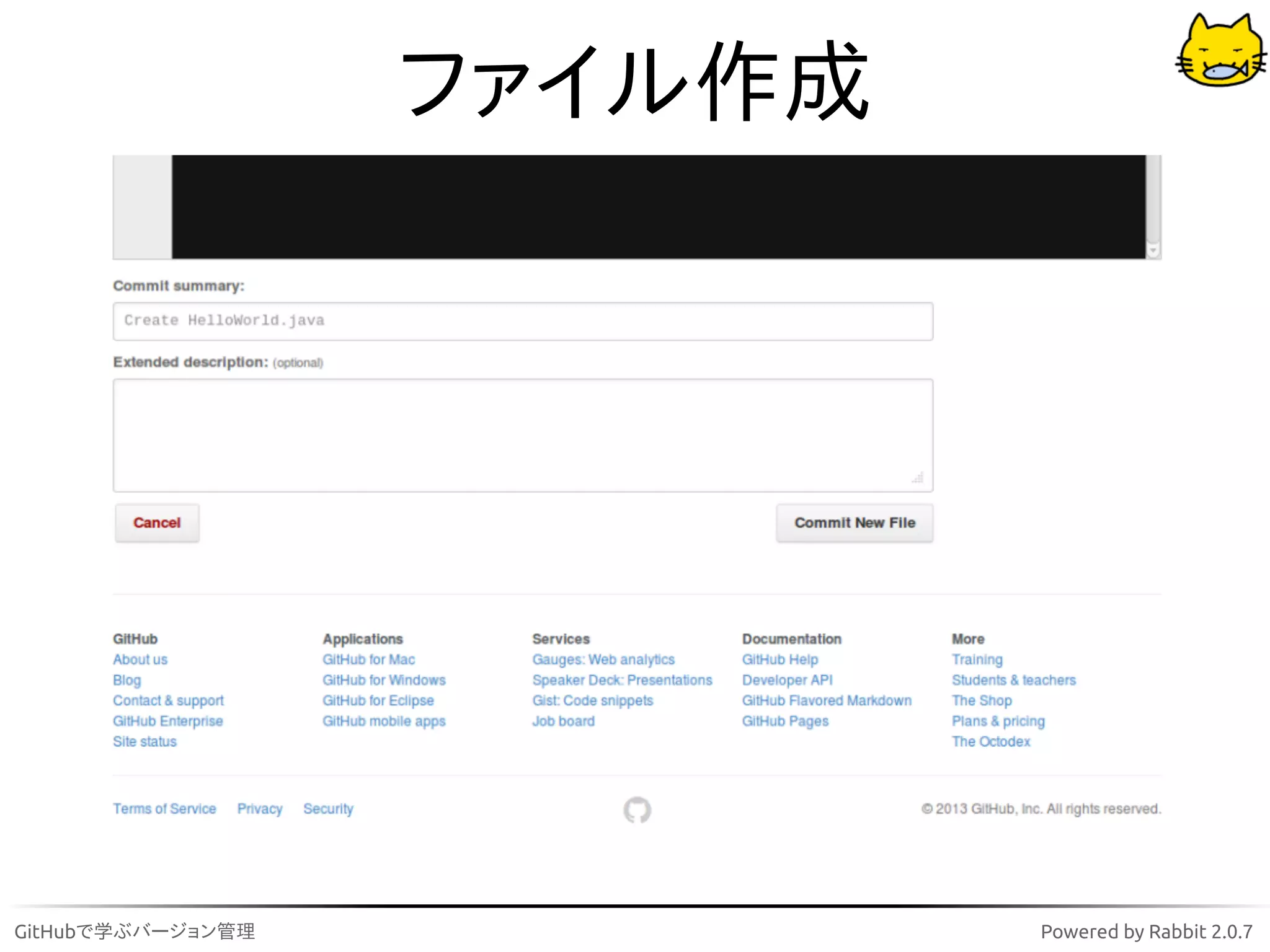Click the 'Extended description:' label
Viewport: 1270px width, 952px height.
[190, 362]
